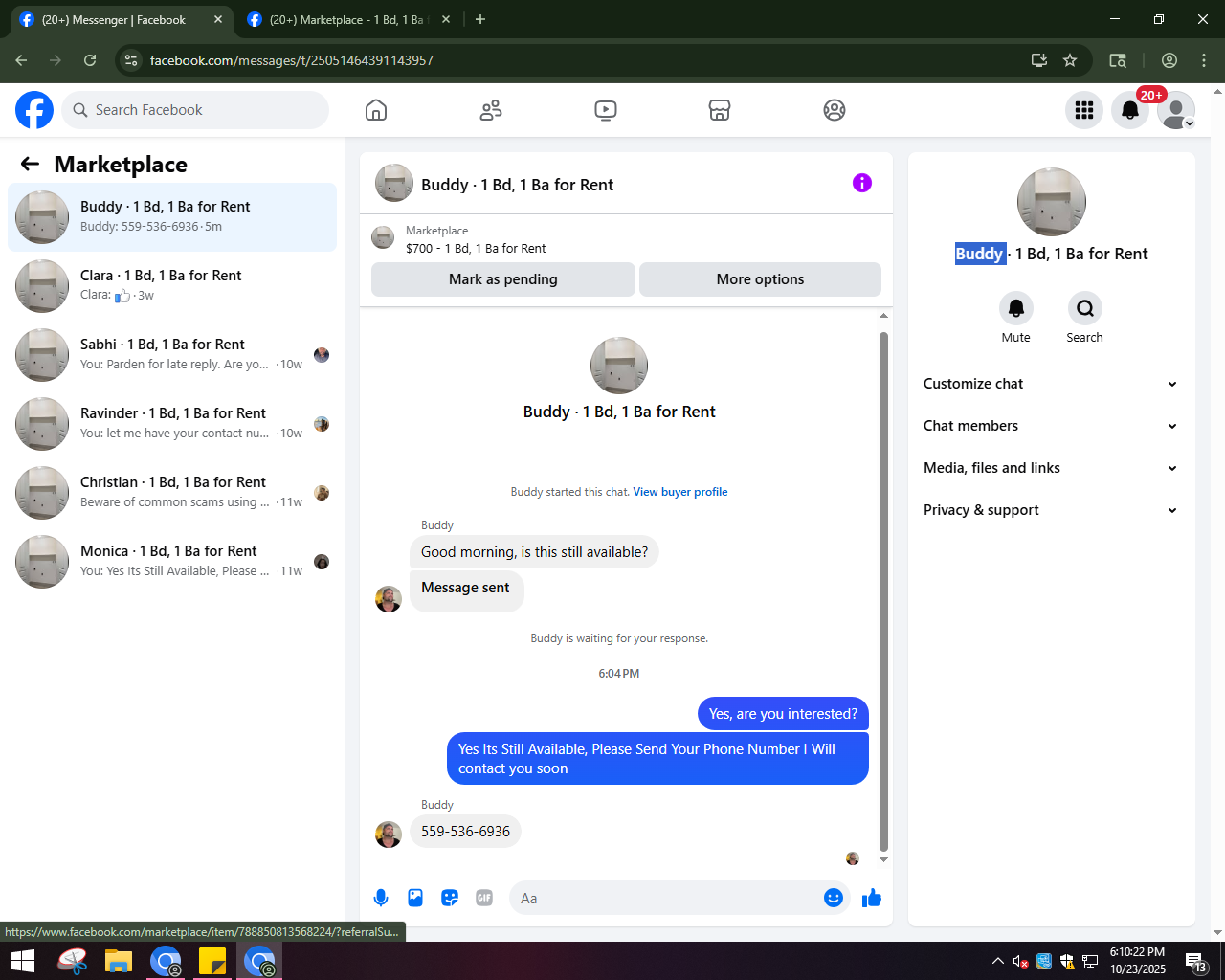Open Sticky Notes from taskbar

tap(212, 961)
